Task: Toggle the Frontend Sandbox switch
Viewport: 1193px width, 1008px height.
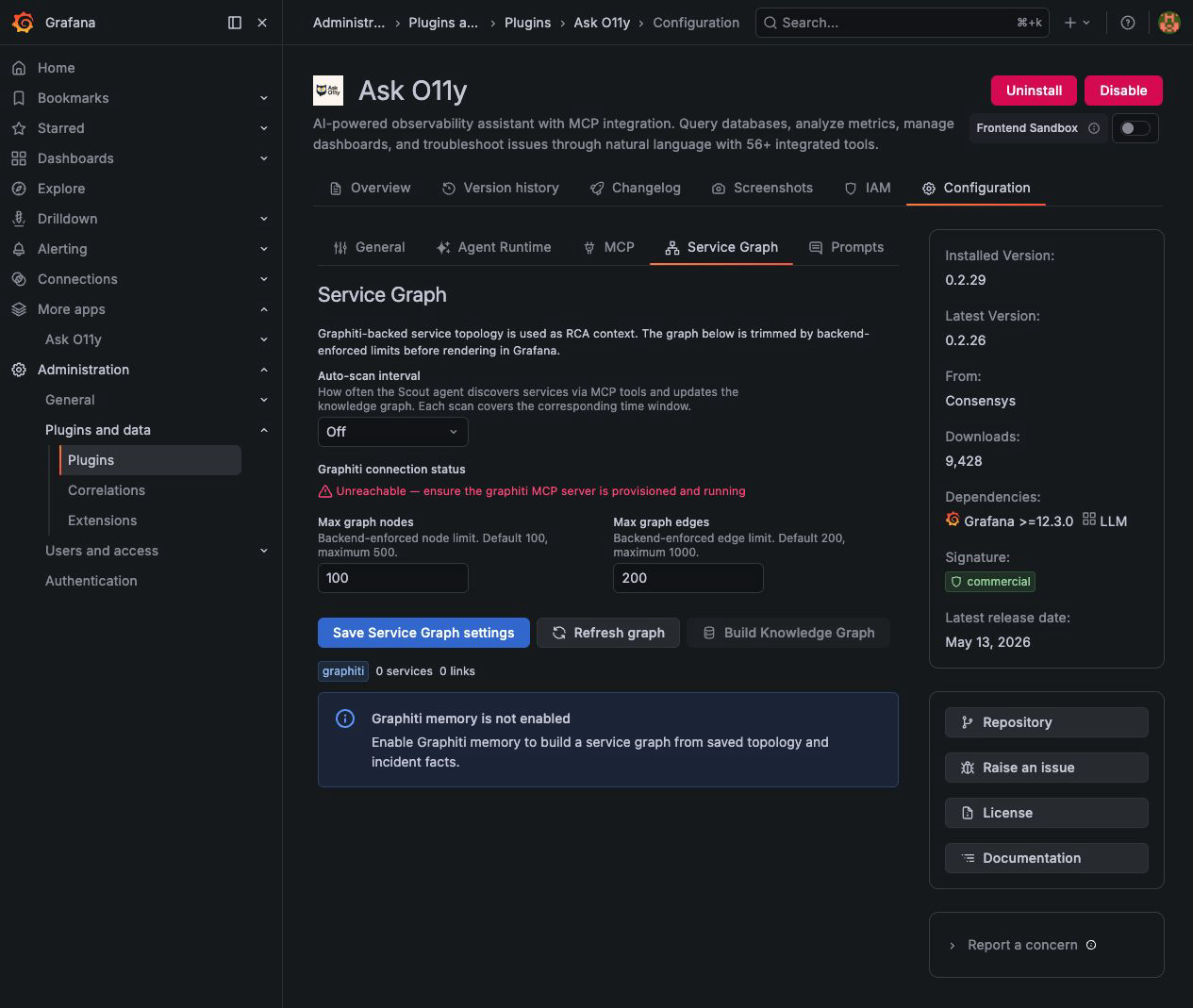Action: coord(1135,128)
